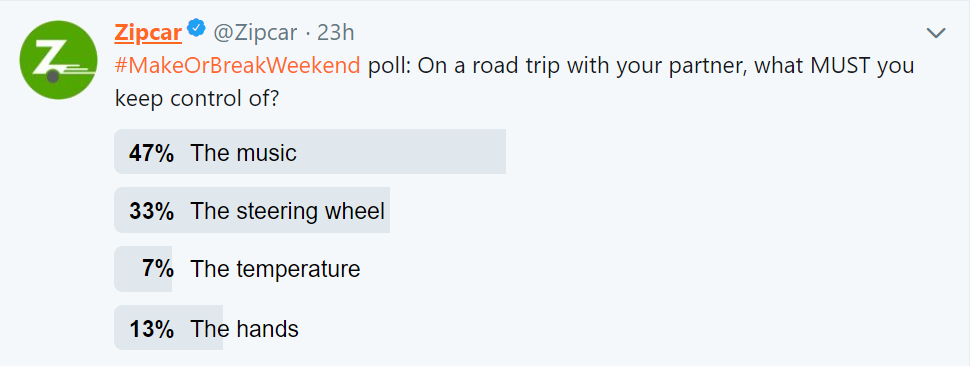This screenshot has height=366, width=970.
Task: Click the 33% result percentage
Action: click(x=151, y=211)
